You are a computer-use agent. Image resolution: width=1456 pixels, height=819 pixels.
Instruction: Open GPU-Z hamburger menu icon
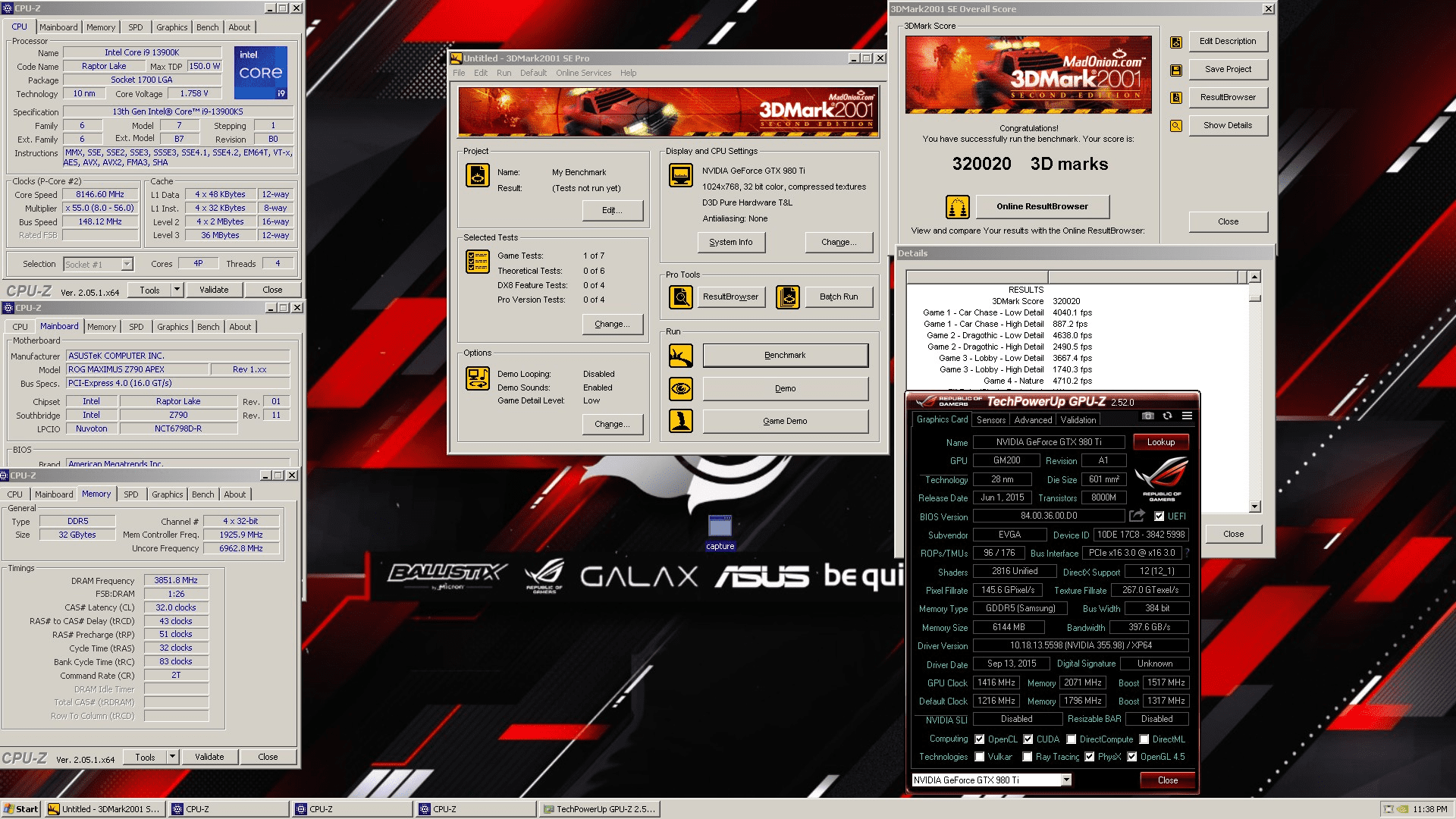click(x=1187, y=416)
